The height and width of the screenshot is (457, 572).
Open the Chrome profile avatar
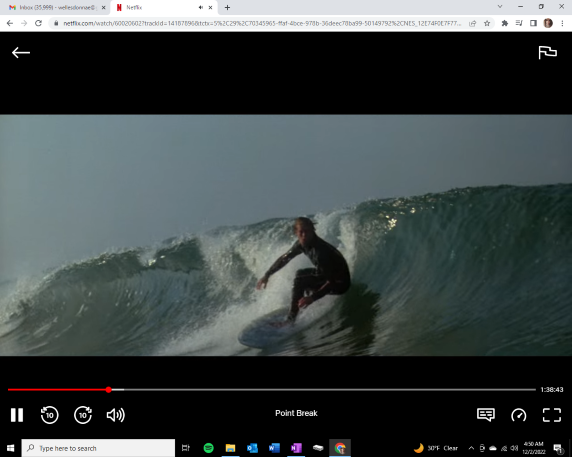[548, 23]
